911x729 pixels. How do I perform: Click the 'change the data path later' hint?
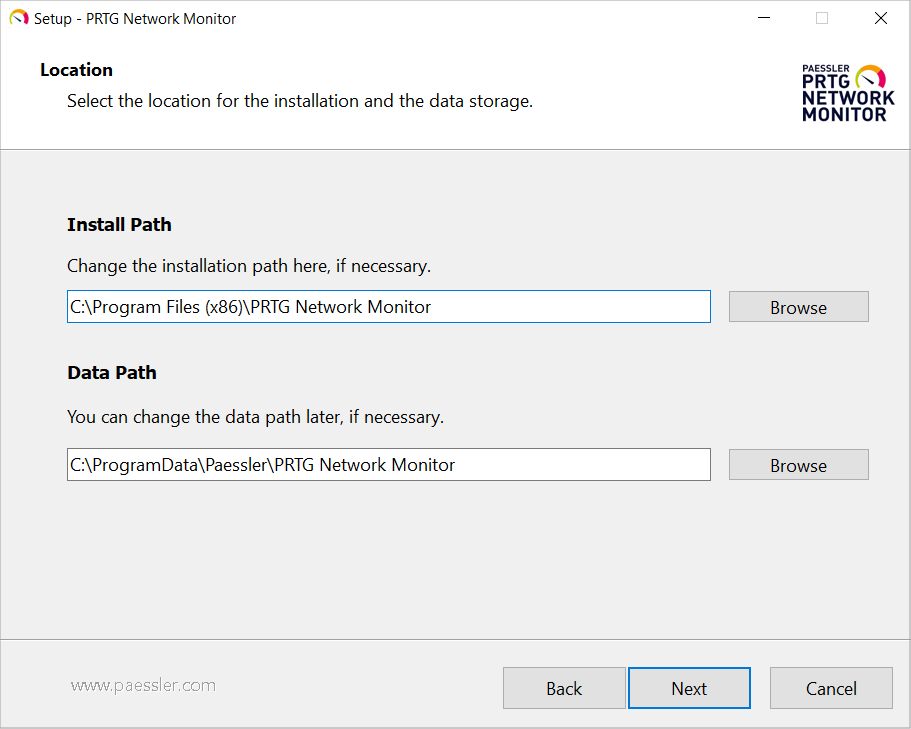[255, 417]
